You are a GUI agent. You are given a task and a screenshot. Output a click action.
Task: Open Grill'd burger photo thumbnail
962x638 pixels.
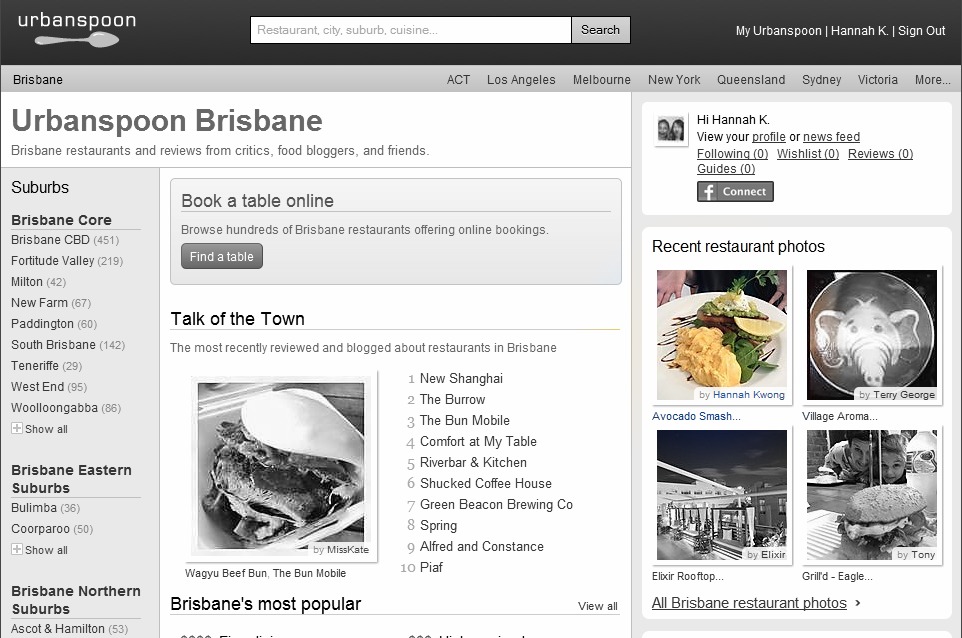pyautogui.click(x=872, y=495)
